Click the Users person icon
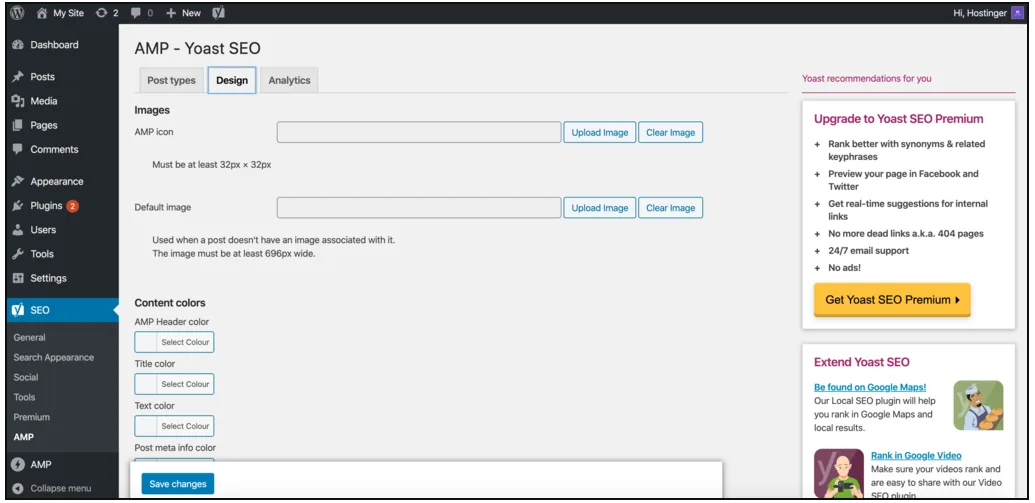The height and width of the screenshot is (503, 1035). (x=18, y=230)
